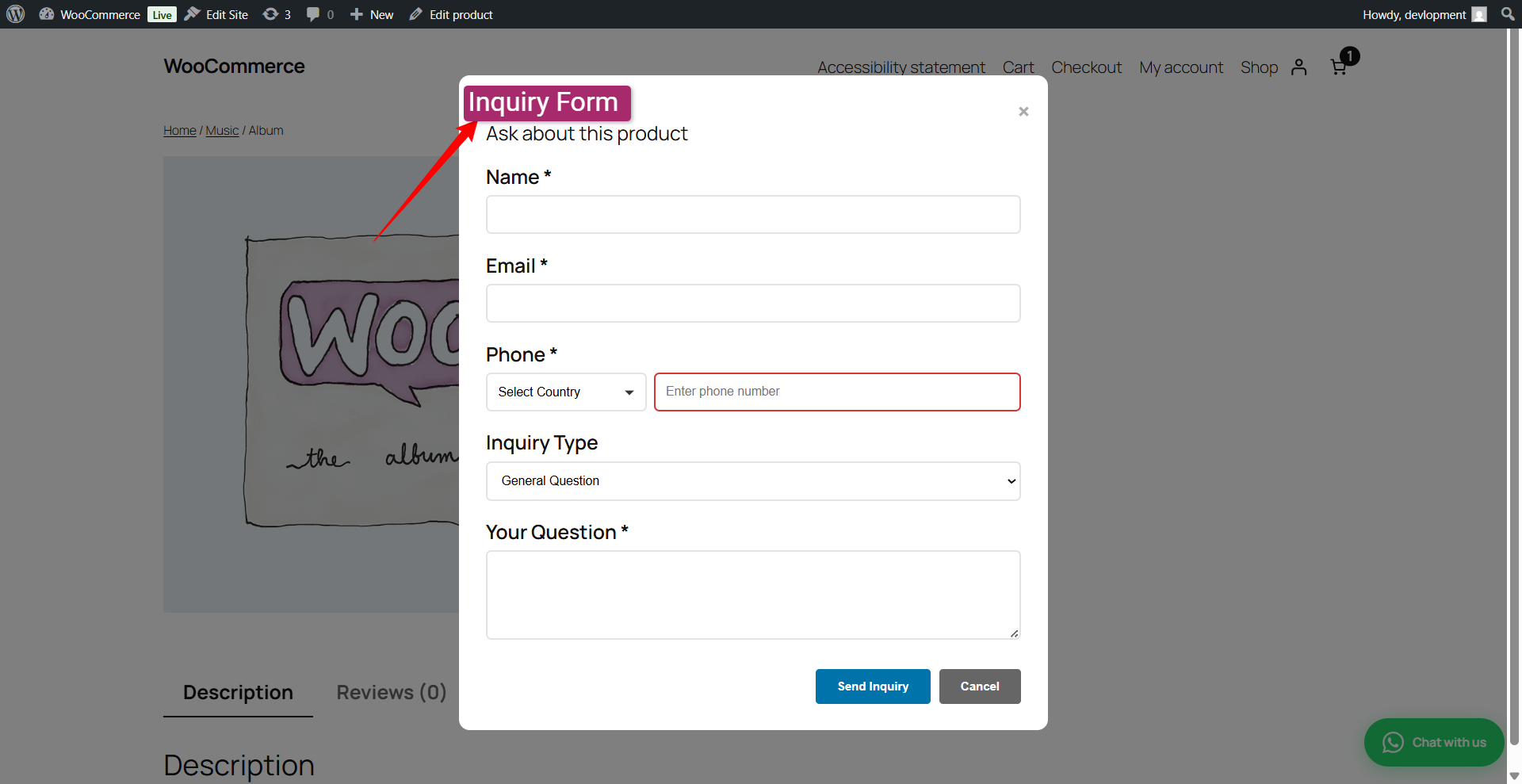This screenshot has width=1522, height=784.
Task: Open the 3 pending updates icon
Action: [x=277, y=14]
